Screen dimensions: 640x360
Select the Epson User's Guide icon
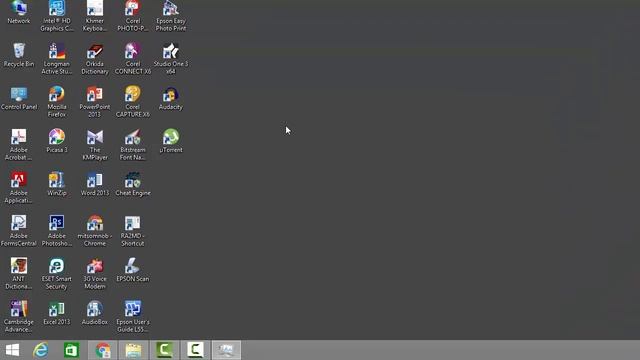pyautogui.click(x=133, y=317)
